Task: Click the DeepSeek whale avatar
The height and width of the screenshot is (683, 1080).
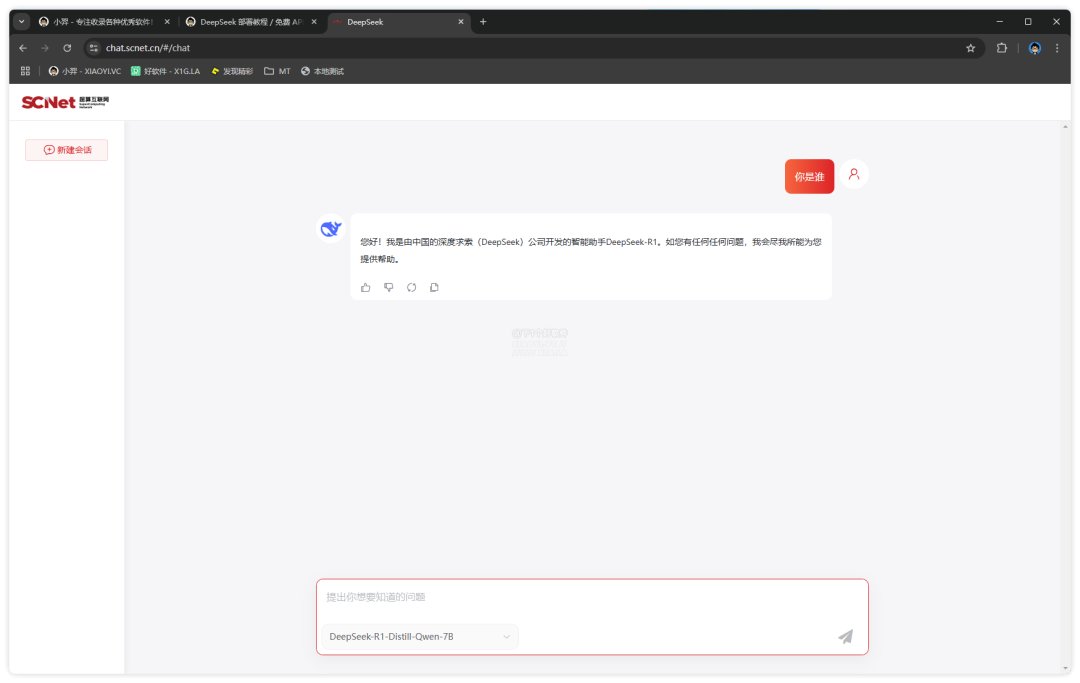Action: pos(331,229)
